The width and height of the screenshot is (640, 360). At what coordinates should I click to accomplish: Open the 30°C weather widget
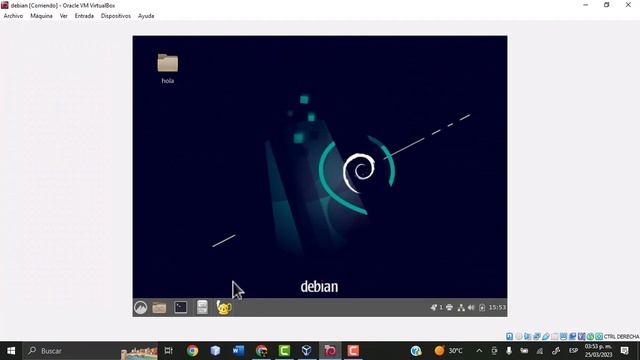[448, 351]
